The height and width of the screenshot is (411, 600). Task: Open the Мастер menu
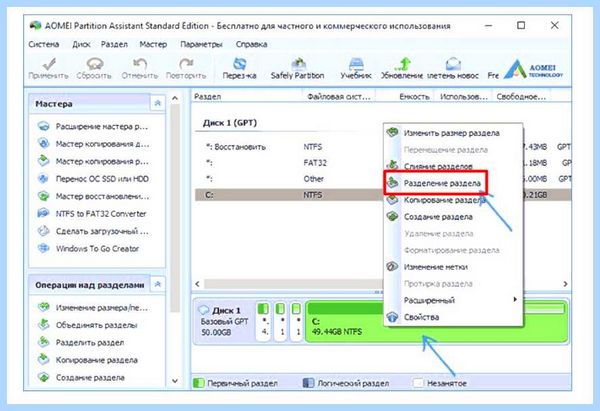[x=153, y=44]
